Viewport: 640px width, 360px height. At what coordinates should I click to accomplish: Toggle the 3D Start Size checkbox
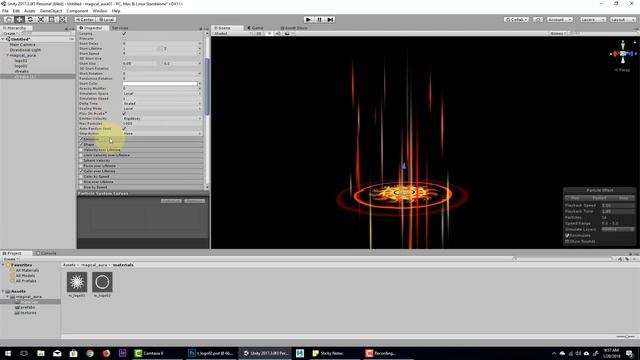[x=124, y=58]
